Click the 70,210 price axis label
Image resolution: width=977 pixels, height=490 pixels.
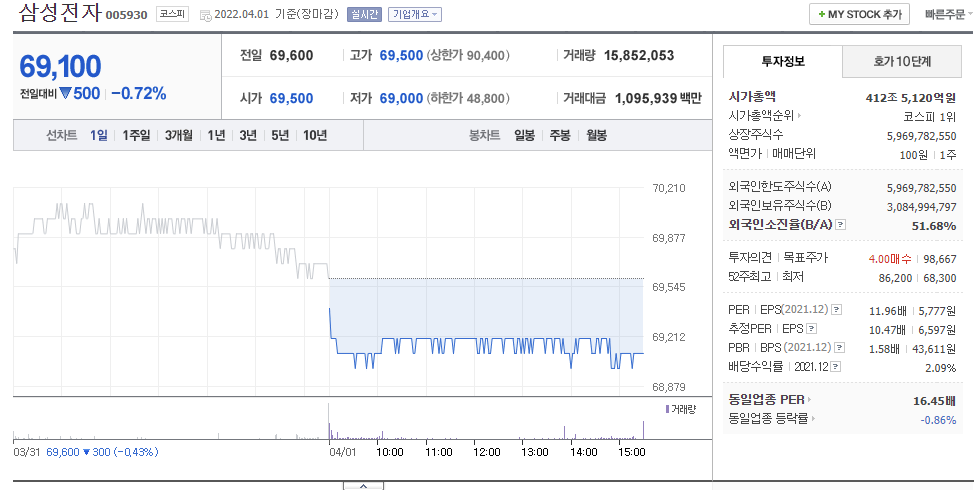click(x=669, y=188)
